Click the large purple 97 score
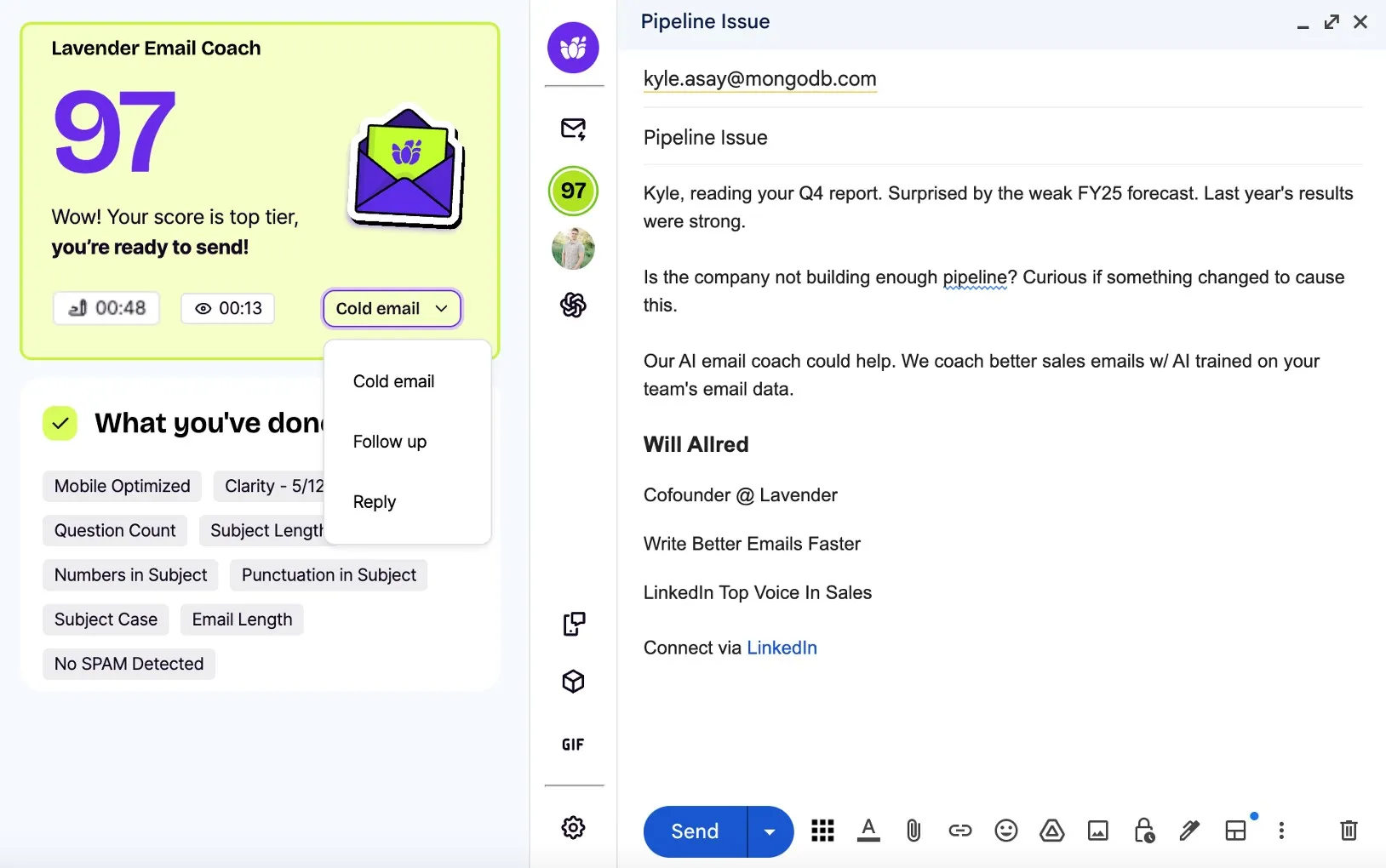 (114, 132)
